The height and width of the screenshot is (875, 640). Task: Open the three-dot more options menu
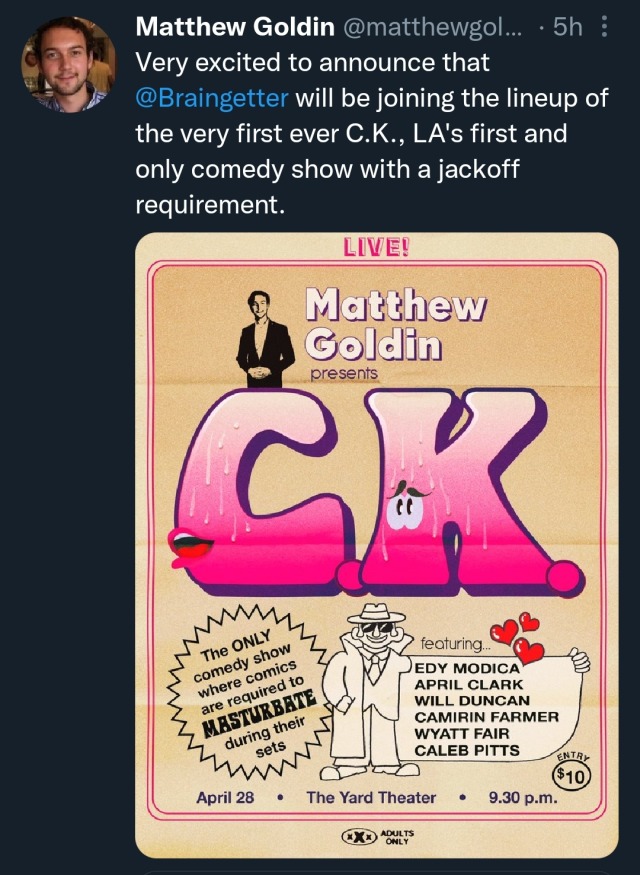(x=616, y=28)
